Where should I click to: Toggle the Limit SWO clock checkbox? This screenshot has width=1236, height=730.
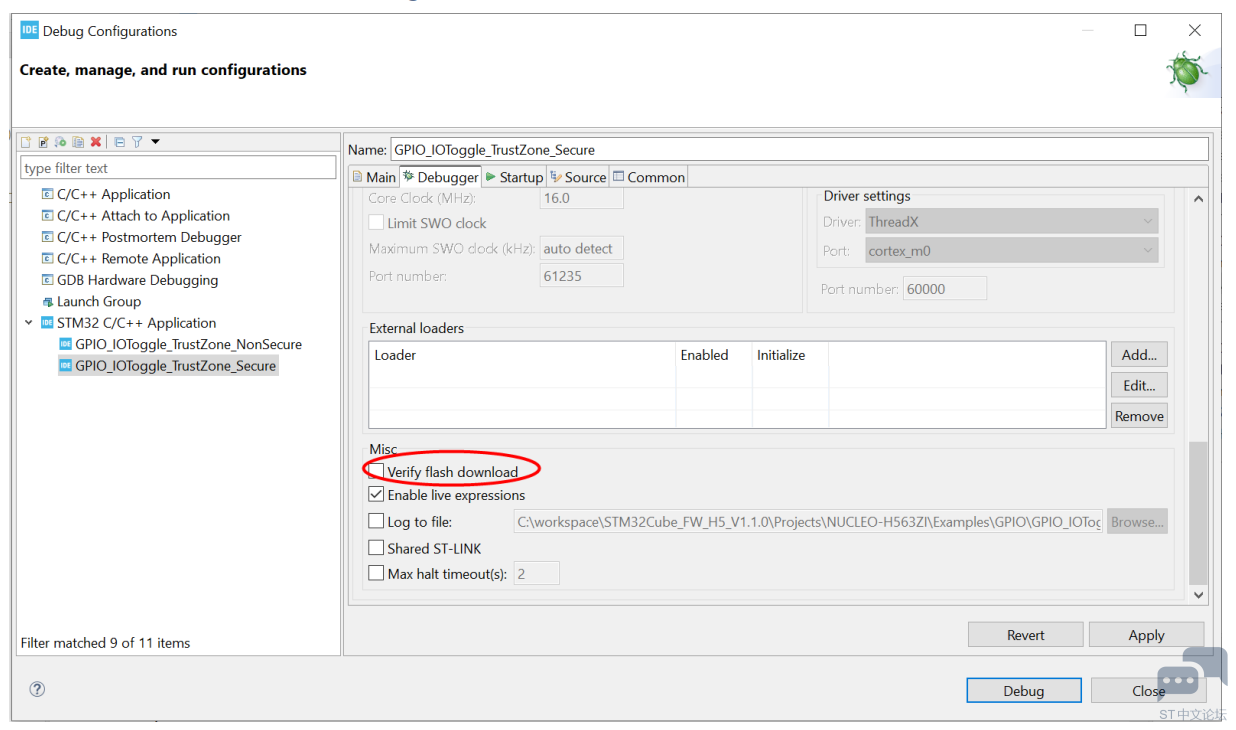pyautogui.click(x=376, y=223)
